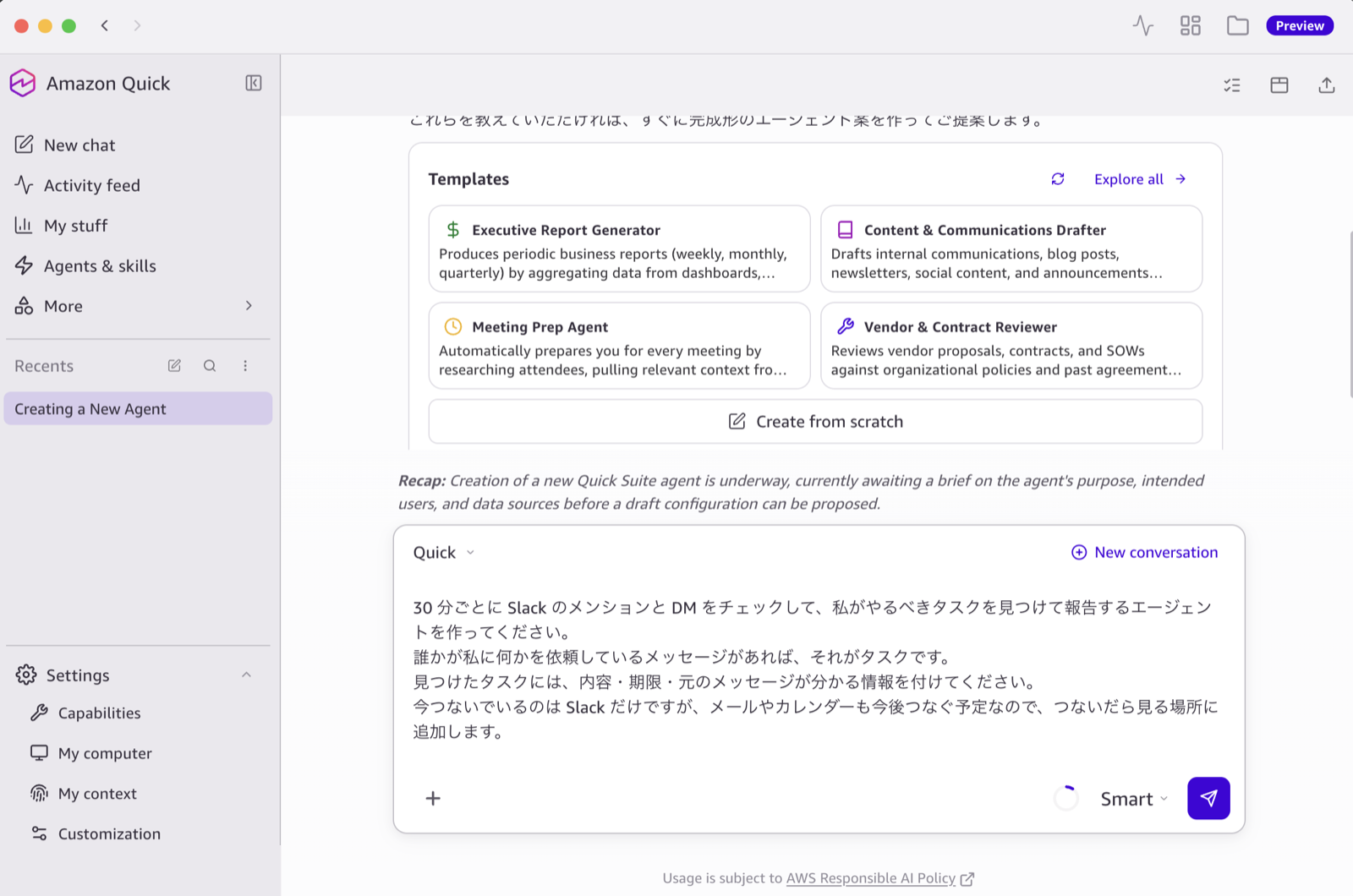The height and width of the screenshot is (896, 1353).
Task: Start a New conversation
Action: point(1144,552)
